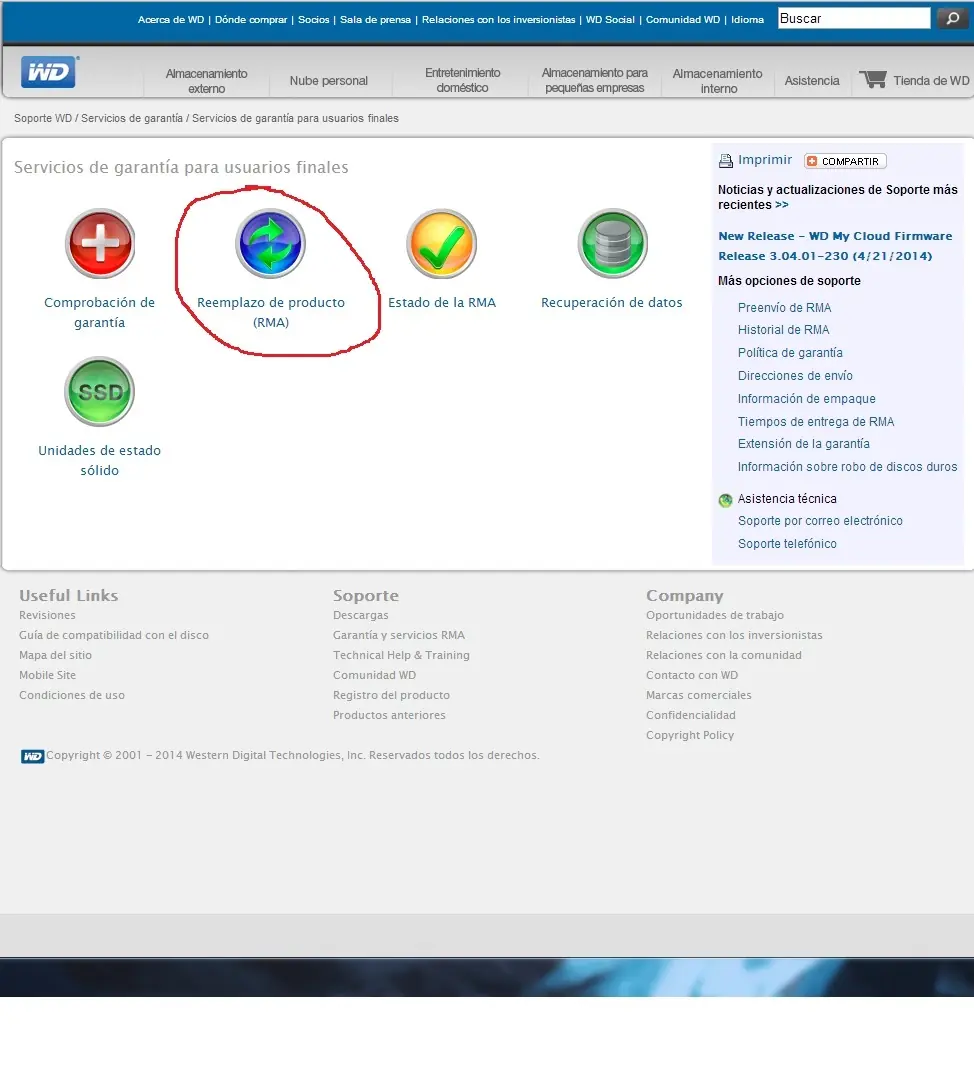Open Oportunidades de trabajo link
The image size is (974, 1080).
(x=715, y=615)
